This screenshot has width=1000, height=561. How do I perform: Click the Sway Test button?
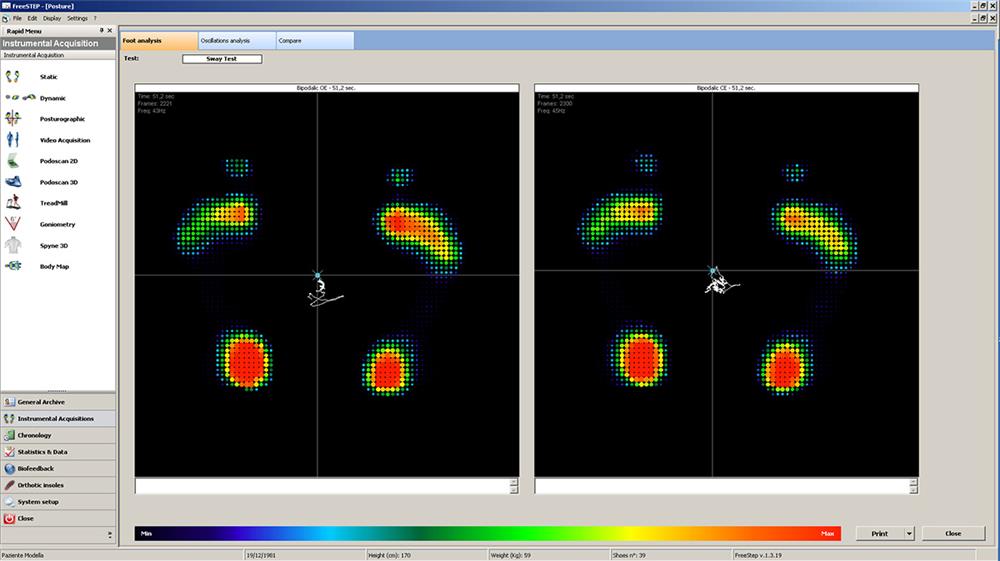coord(222,59)
